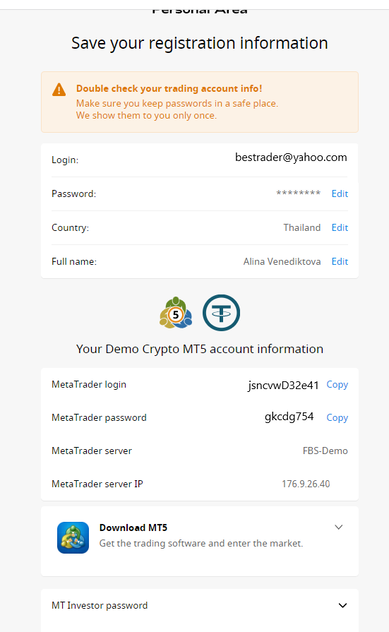Click the FBS-Demo server name
The image size is (389, 632).
[x=325, y=451]
